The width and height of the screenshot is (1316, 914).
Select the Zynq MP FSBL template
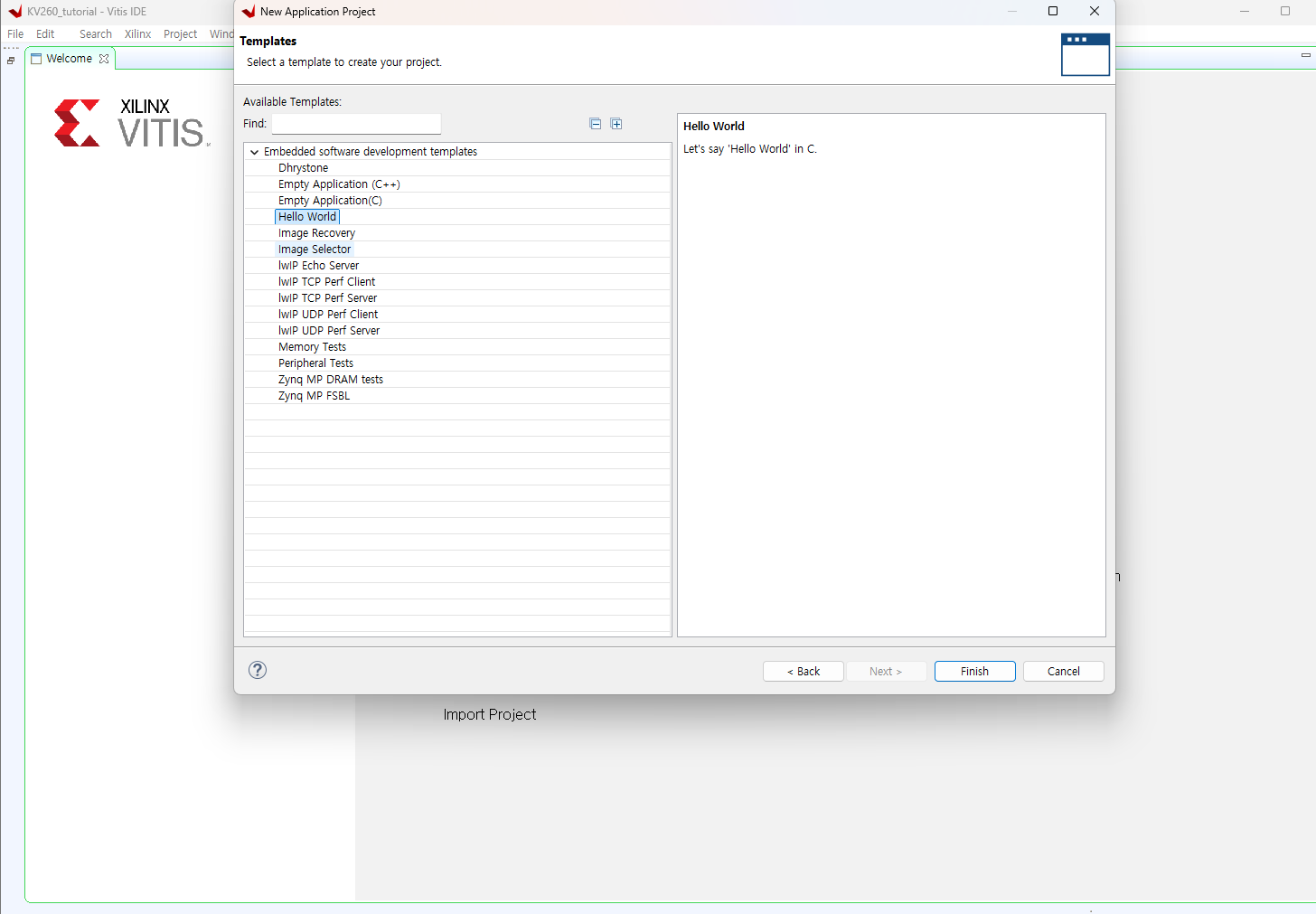click(x=314, y=396)
